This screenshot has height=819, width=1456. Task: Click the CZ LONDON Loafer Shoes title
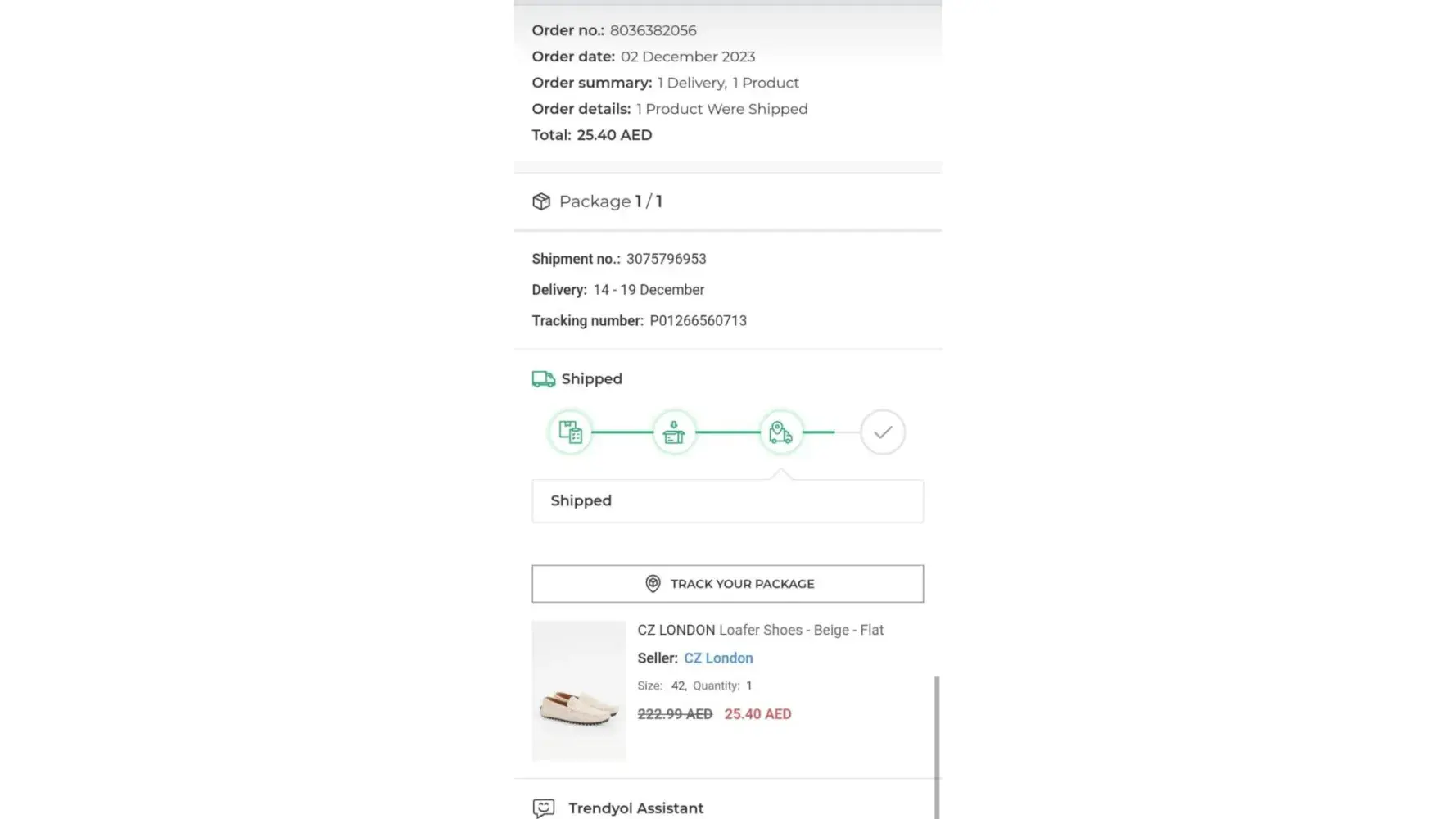(x=760, y=630)
